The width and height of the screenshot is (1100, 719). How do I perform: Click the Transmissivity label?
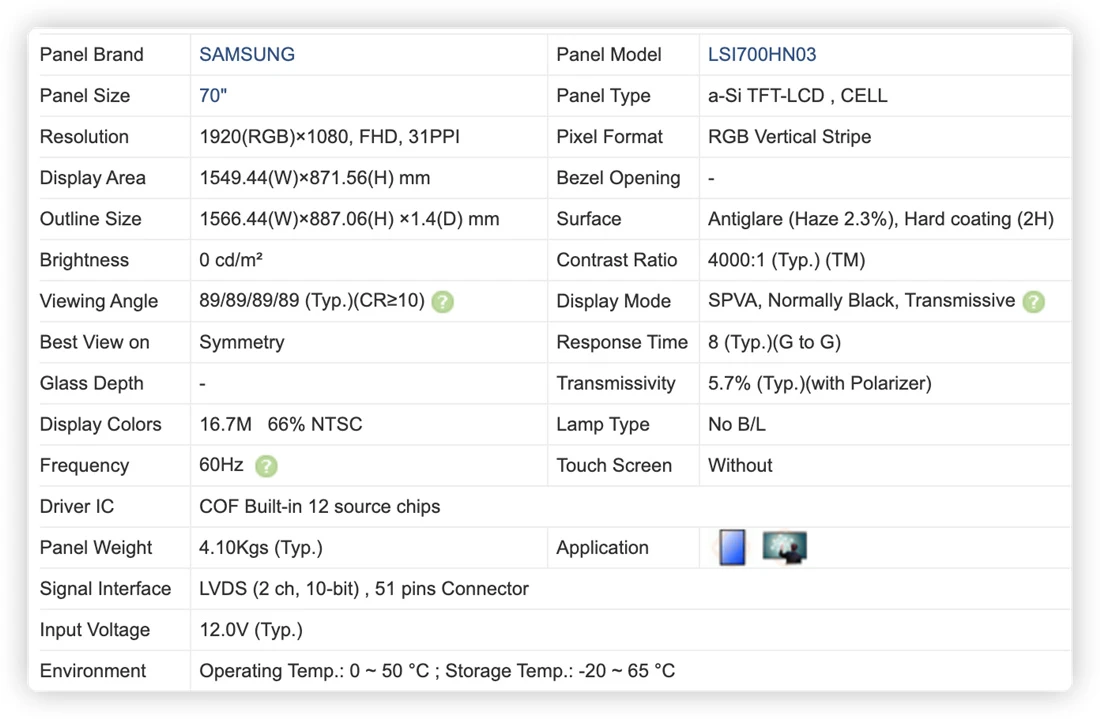616,384
